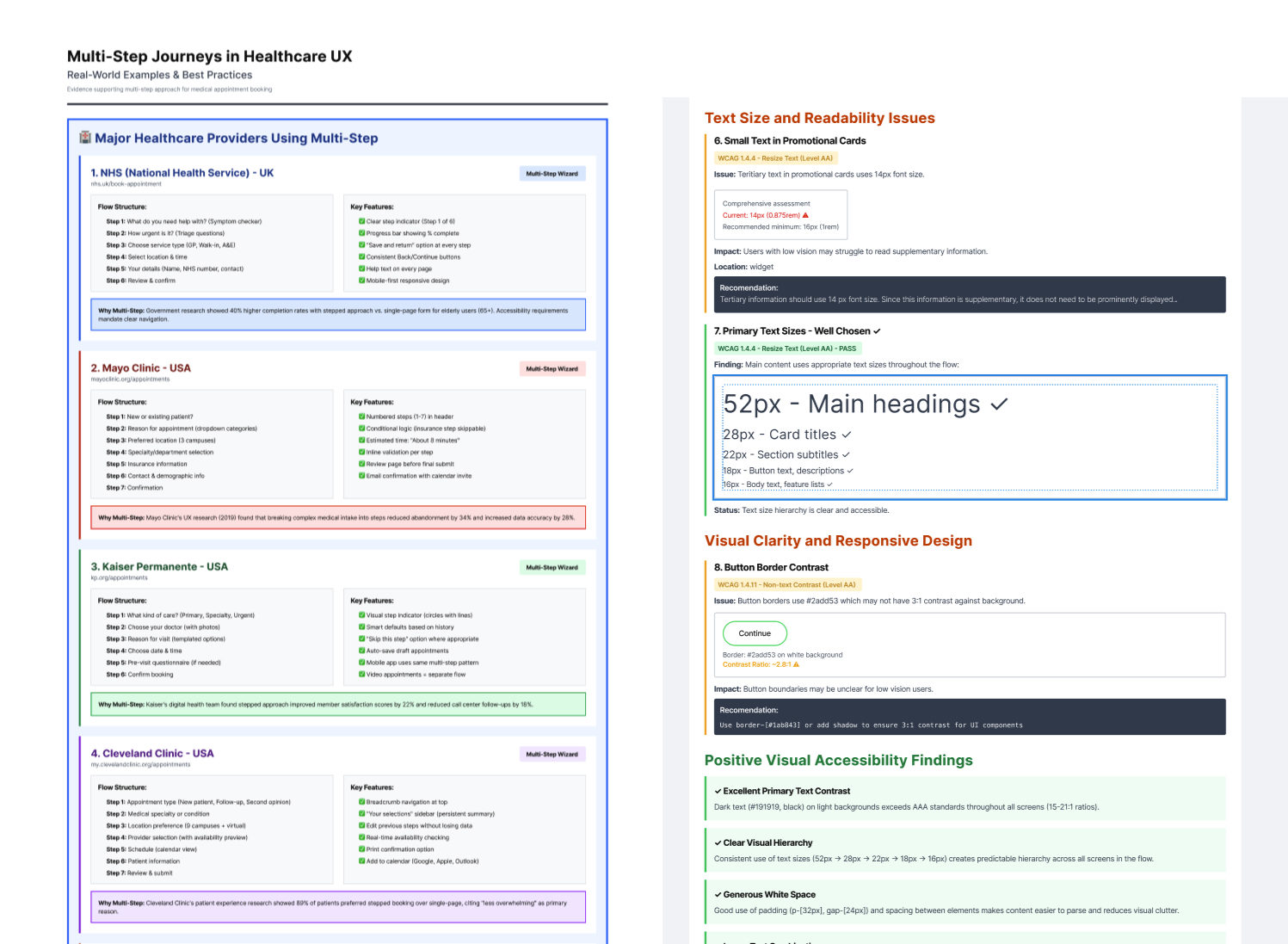Click the Multi-Step Wizard badge in the Kaiser Permanente card
This screenshot has width=1288, height=944.
[552, 568]
